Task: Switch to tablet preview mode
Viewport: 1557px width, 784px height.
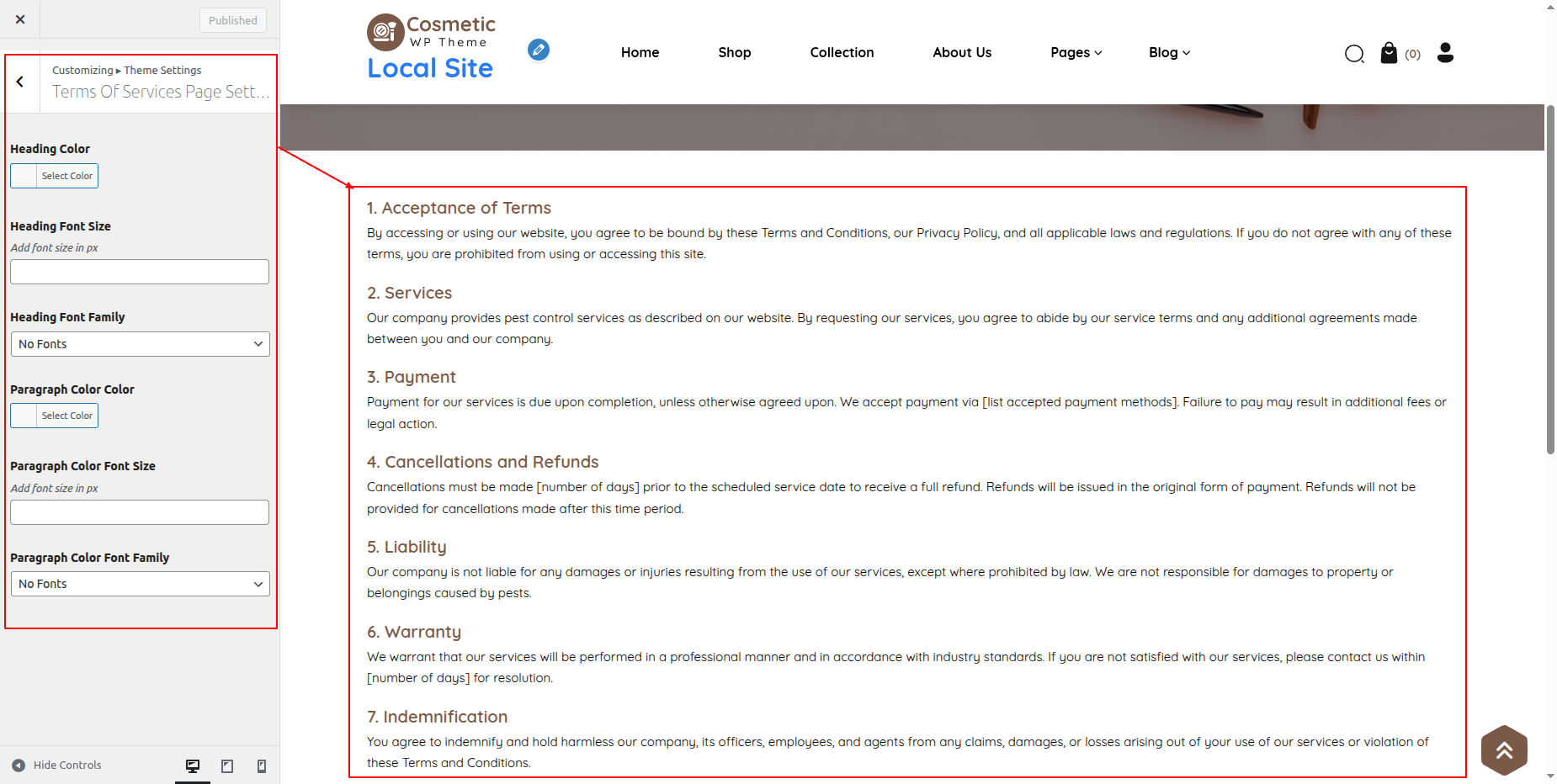Action: pos(227,765)
